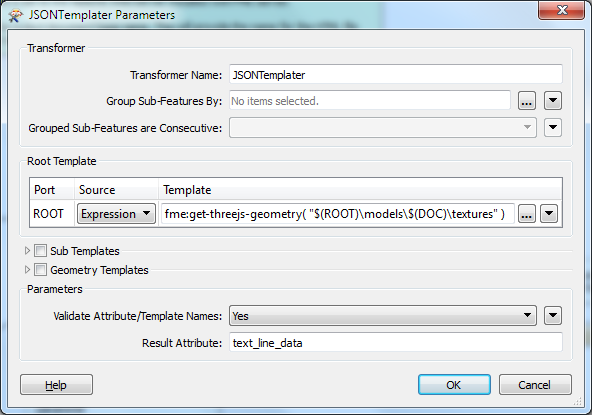Close the JSONTemplater Parameters dialog
This screenshot has width=592, height=415.
tap(561, 10)
